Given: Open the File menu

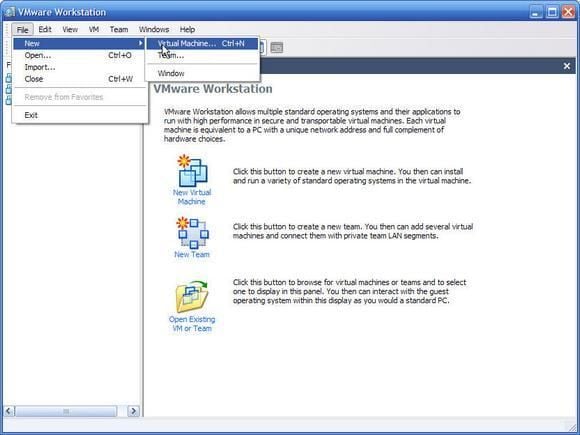Looking at the screenshot, I should tap(23, 30).
